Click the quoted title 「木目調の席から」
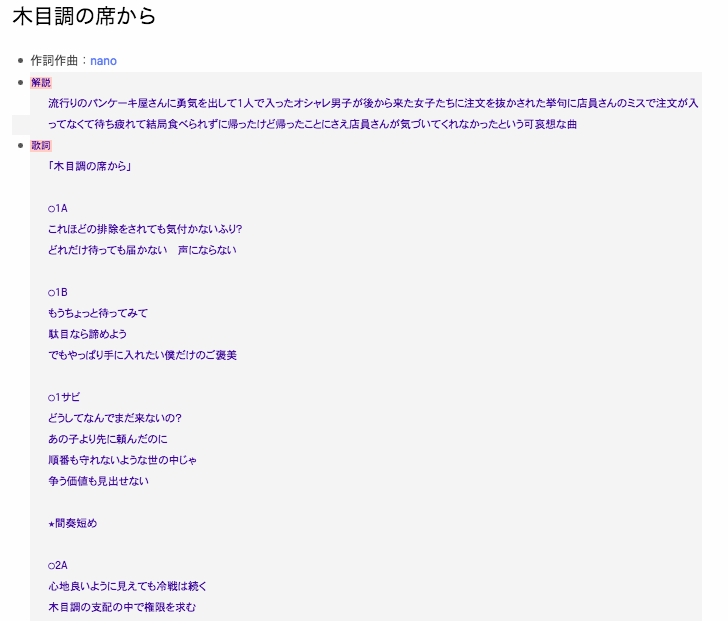728x621 pixels. point(90,166)
